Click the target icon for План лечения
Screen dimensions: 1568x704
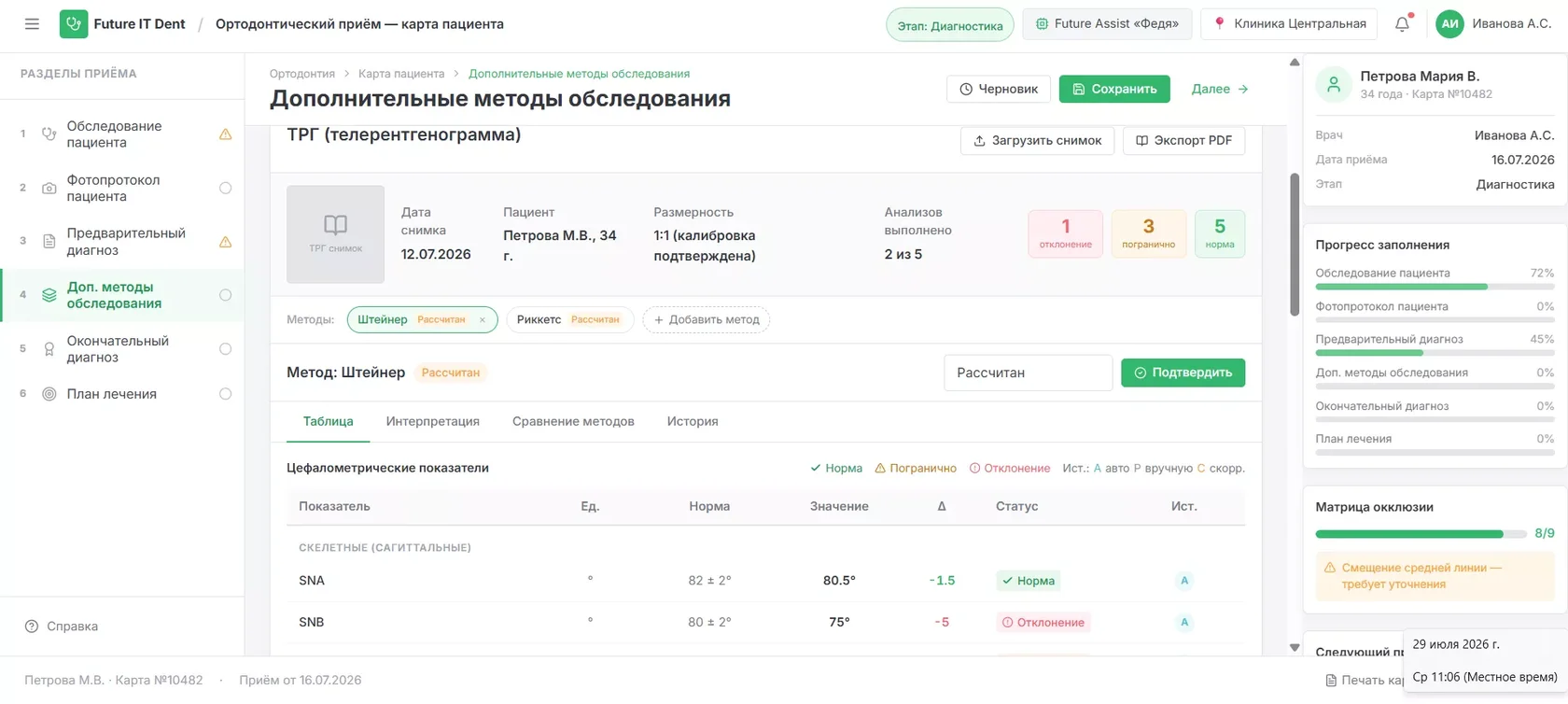(49, 394)
